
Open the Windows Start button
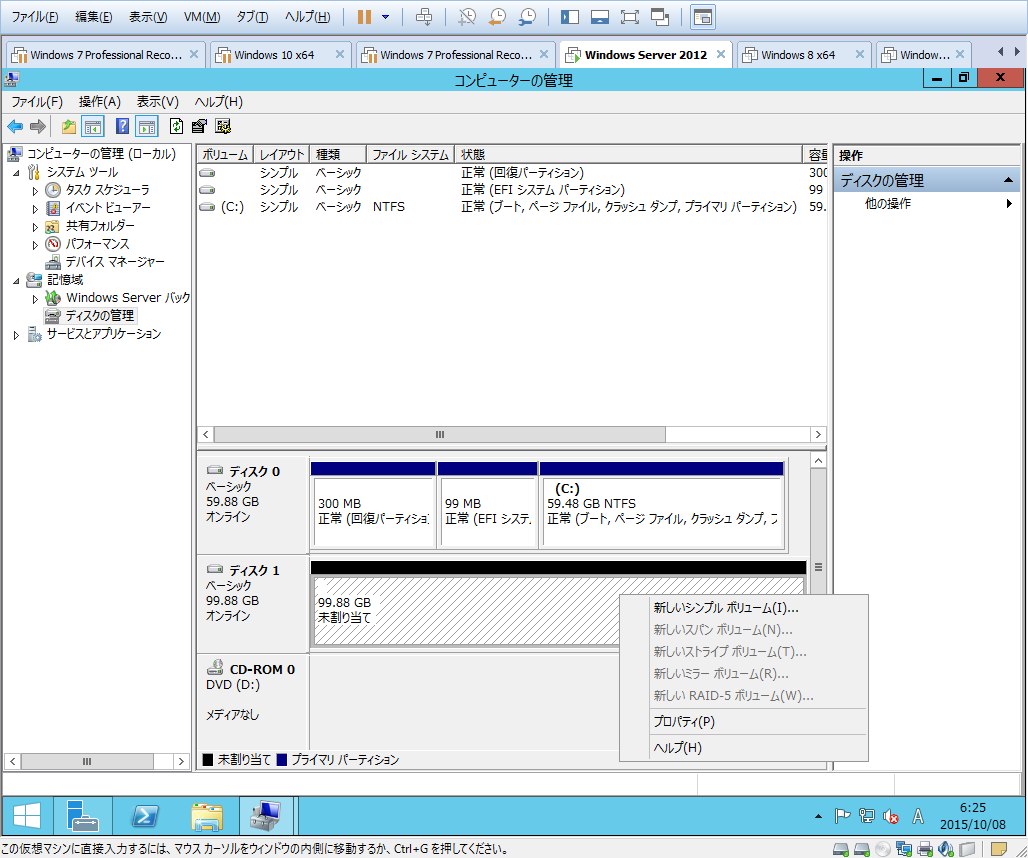click(27, 816)
